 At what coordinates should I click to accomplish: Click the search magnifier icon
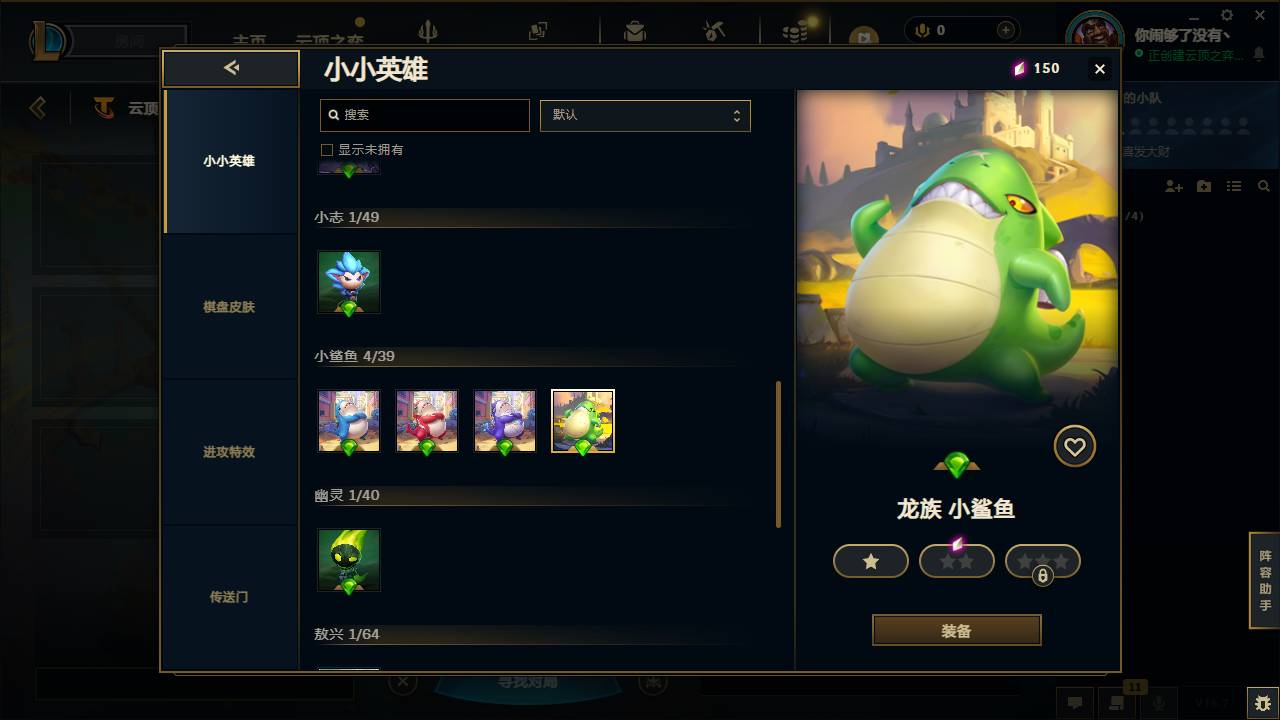[x=334, y=115]
